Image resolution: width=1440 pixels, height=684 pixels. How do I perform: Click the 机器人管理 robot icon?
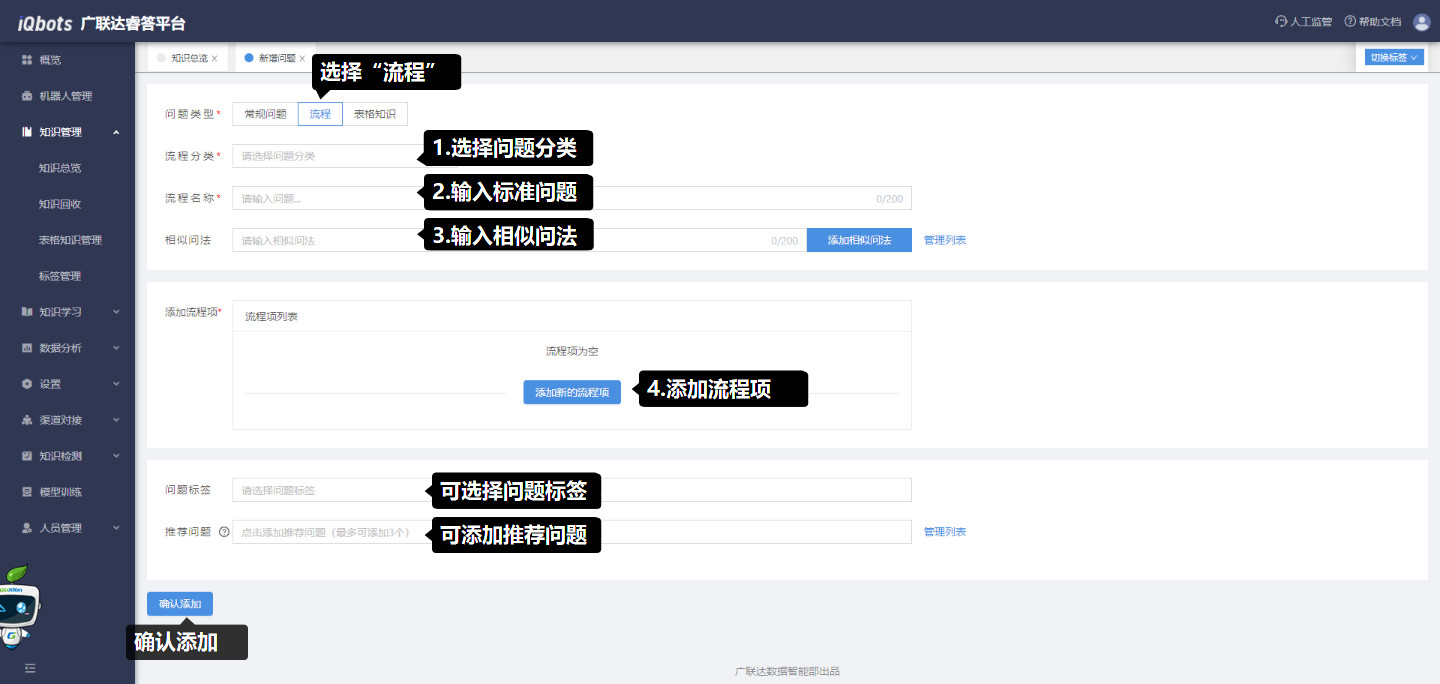27,96
